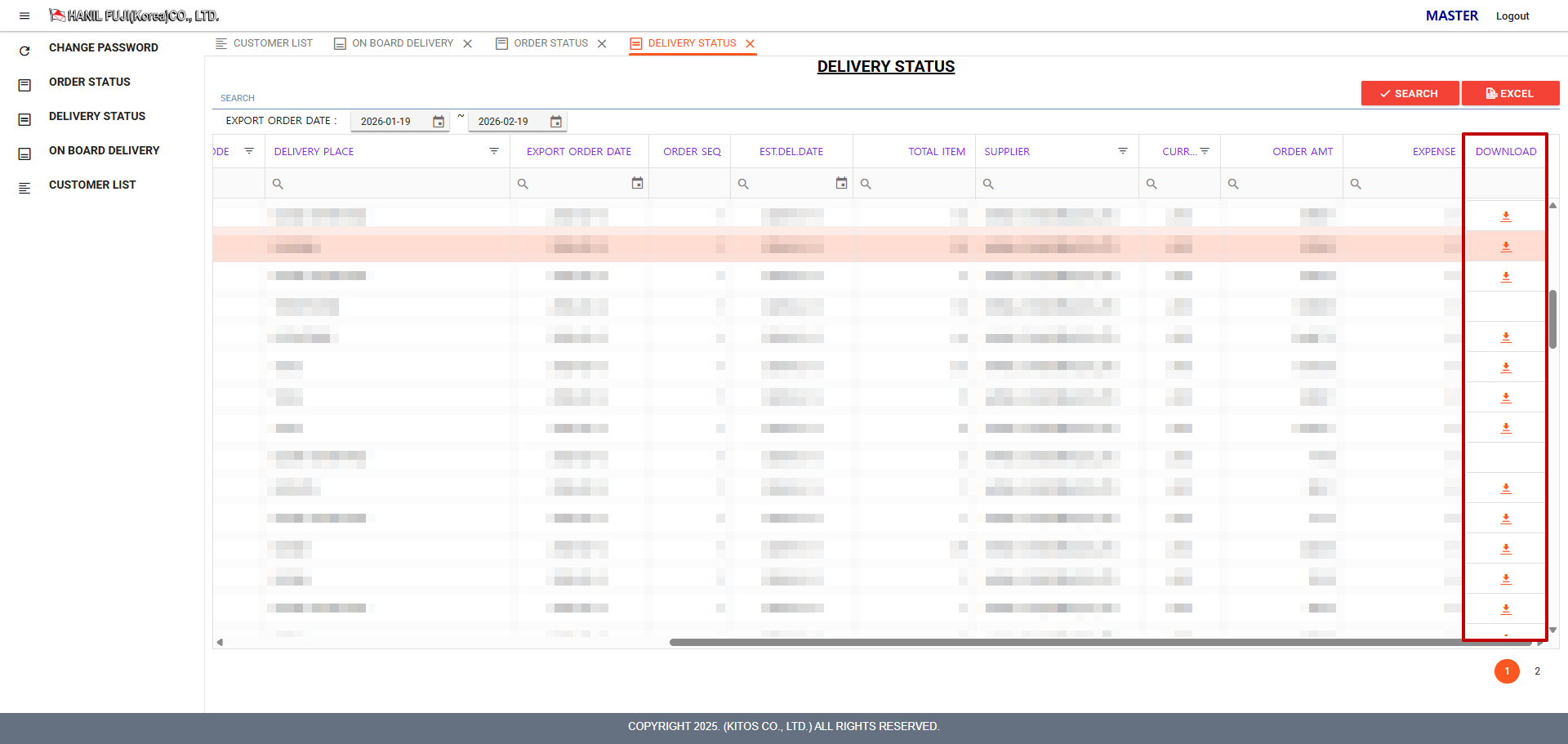1568x744 pixels.
Task: Export the grid with the Excel button
Action: pos(1510,93)
